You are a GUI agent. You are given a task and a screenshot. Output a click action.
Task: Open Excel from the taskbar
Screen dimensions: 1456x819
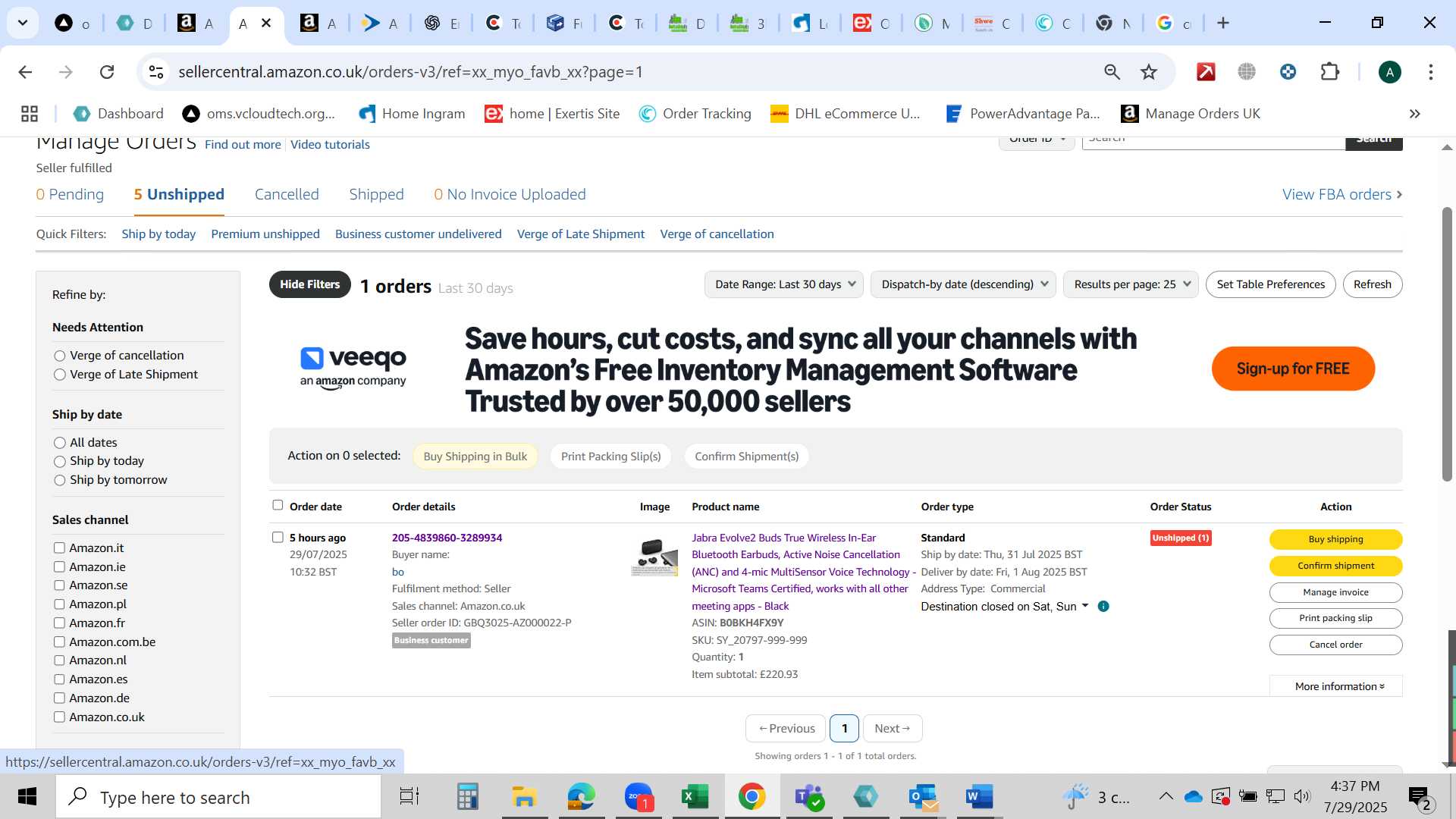695,797
